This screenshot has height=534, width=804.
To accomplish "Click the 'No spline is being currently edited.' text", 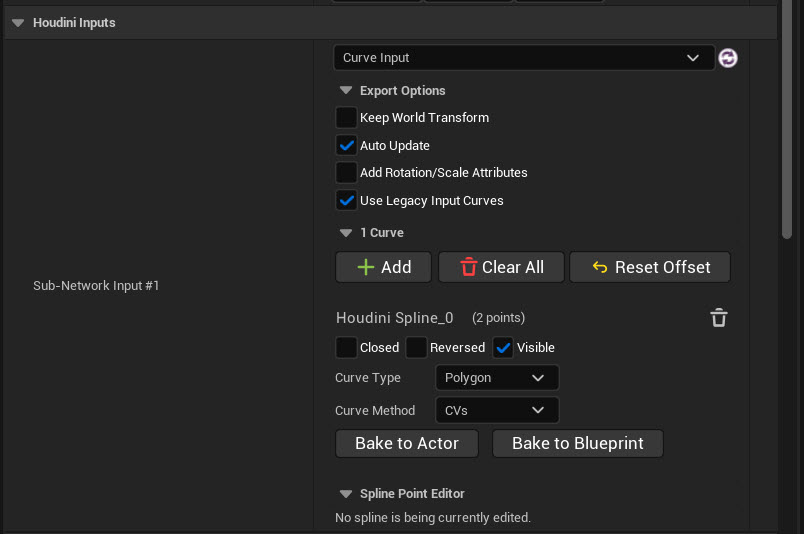I will 433,518.
